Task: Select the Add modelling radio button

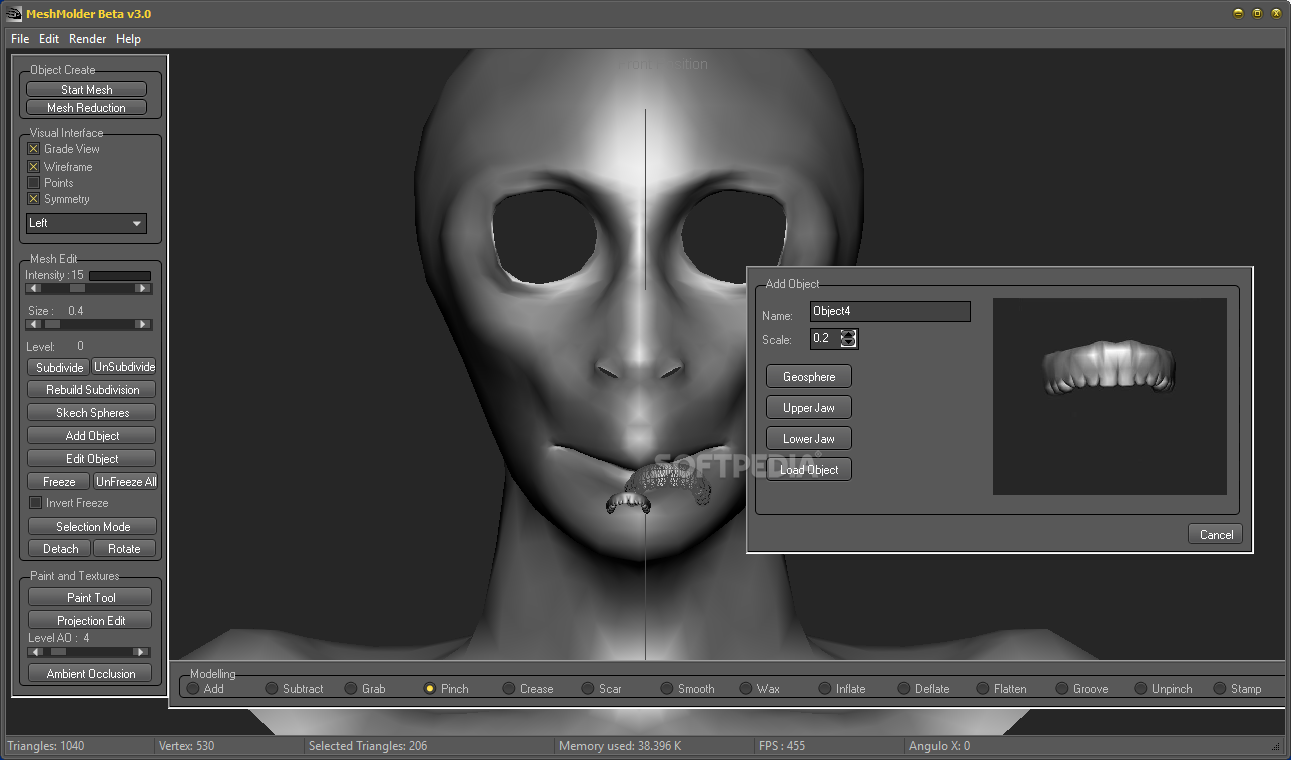Action: [x=193, y=688]
